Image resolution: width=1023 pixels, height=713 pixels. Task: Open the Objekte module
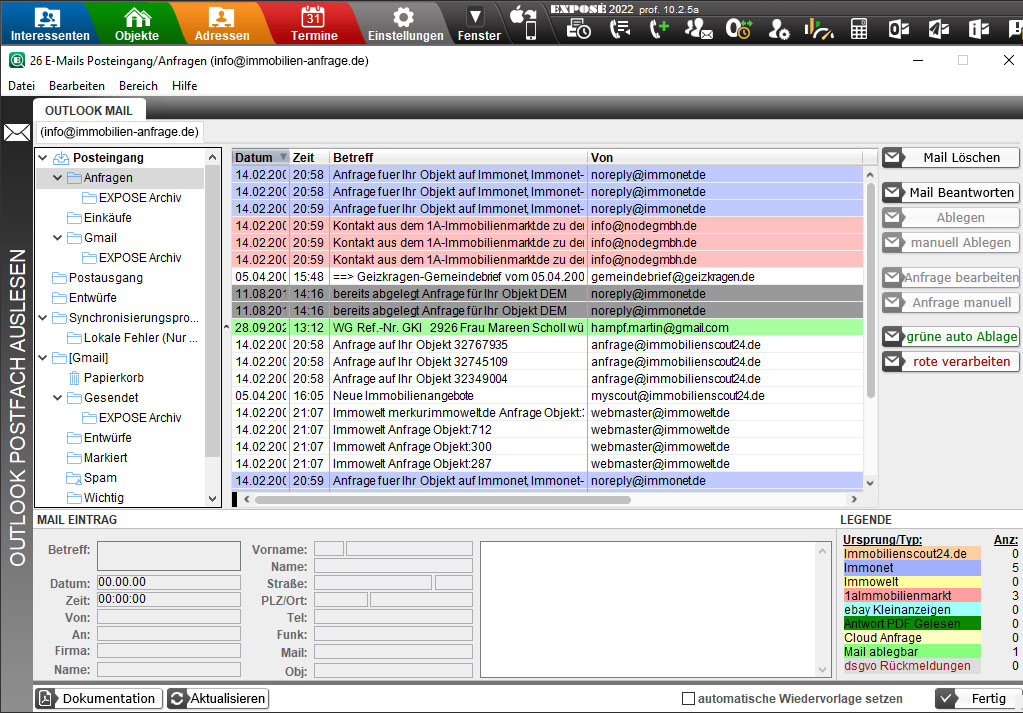(136, 23)
